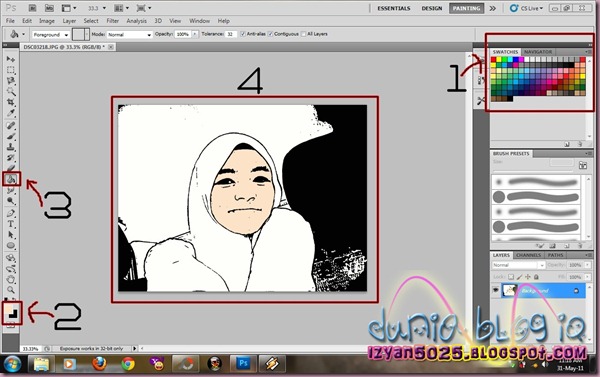
Task: Select the Eraser tool
Action: (x=11, y=168)
